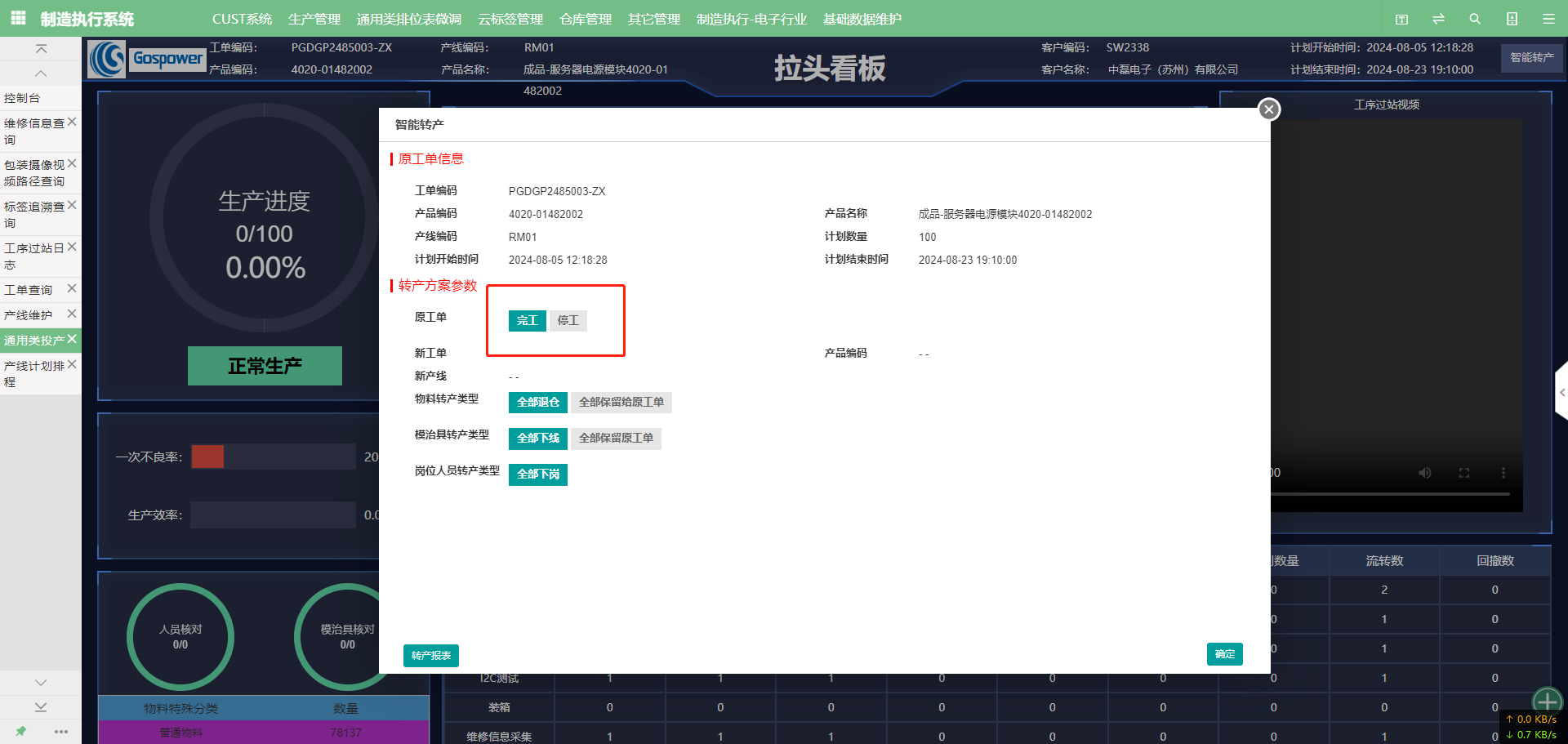Click the Gospower logo
This screenshot has height=744, width=1568.
tap(147, 59)
